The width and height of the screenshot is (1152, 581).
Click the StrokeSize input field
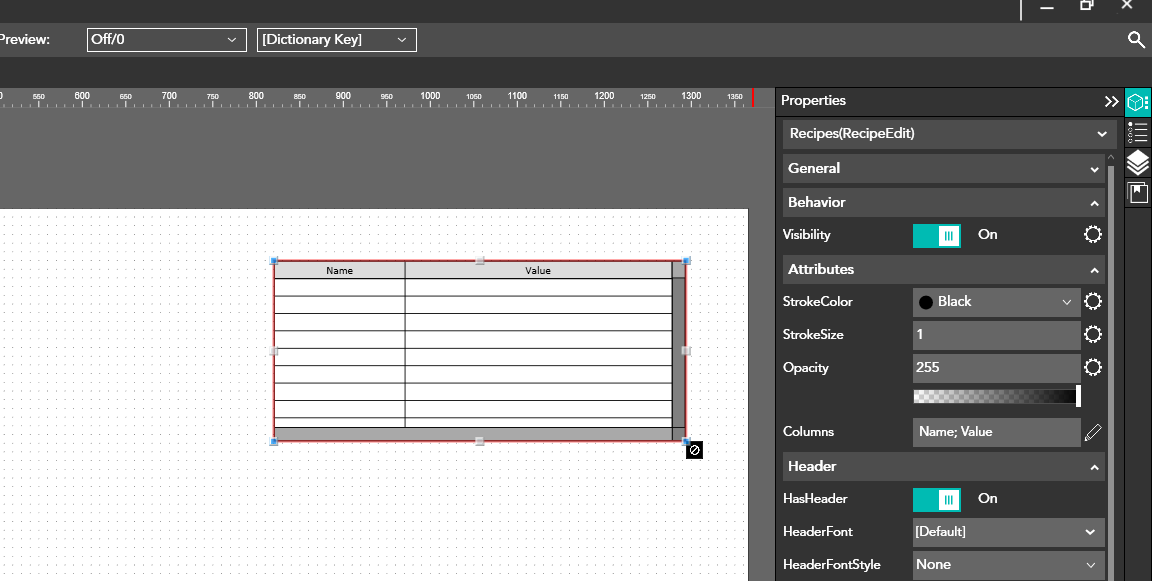[x=996, y=335]
